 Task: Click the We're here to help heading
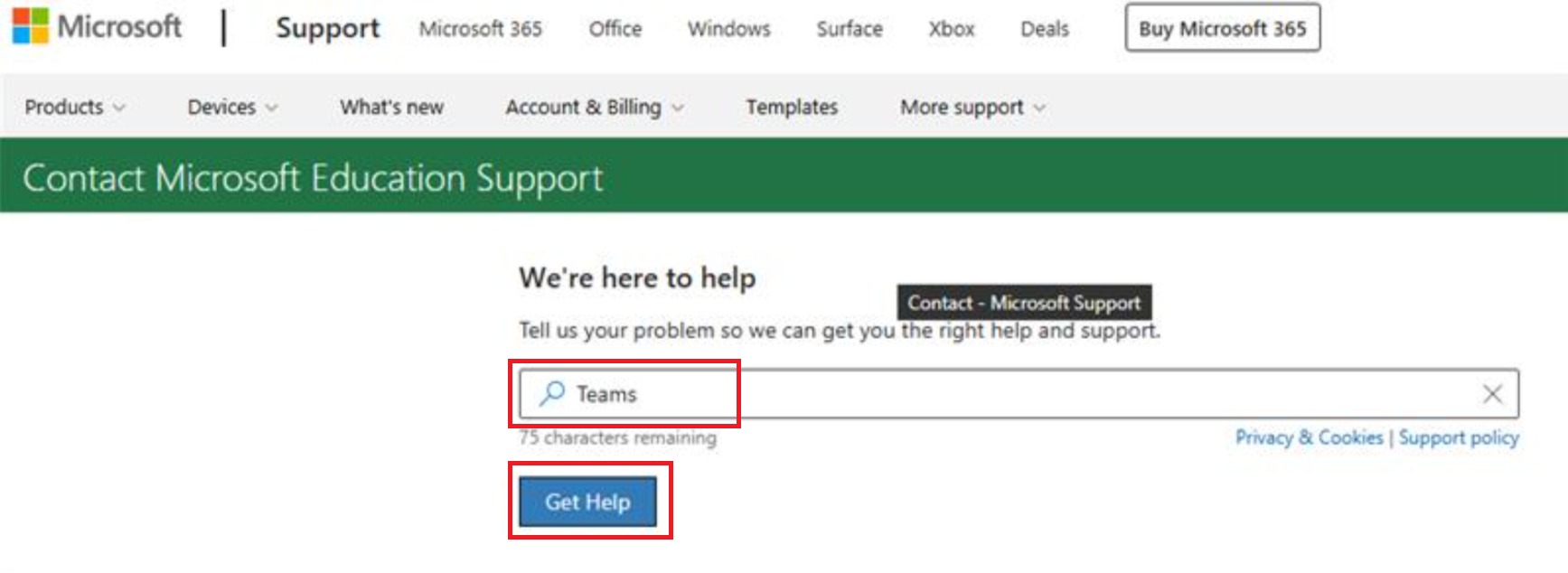point(637,277)
